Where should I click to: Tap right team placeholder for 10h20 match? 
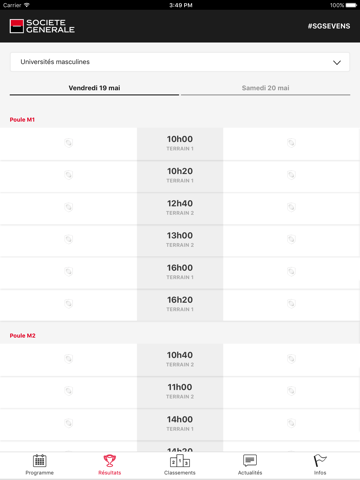[x=291, y=175]
